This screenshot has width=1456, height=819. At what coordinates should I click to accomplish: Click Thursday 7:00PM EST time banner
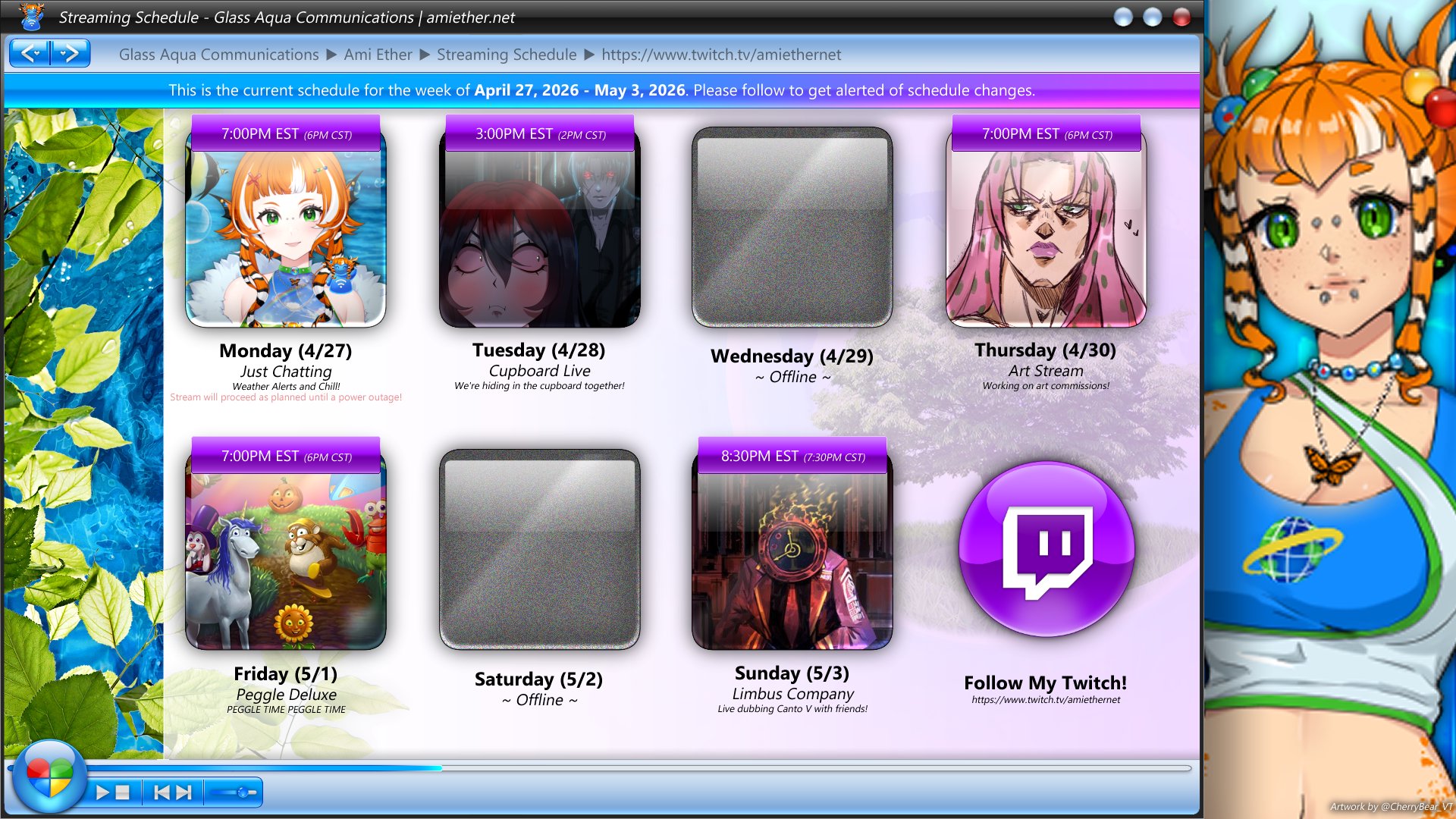pos(1046,133)
